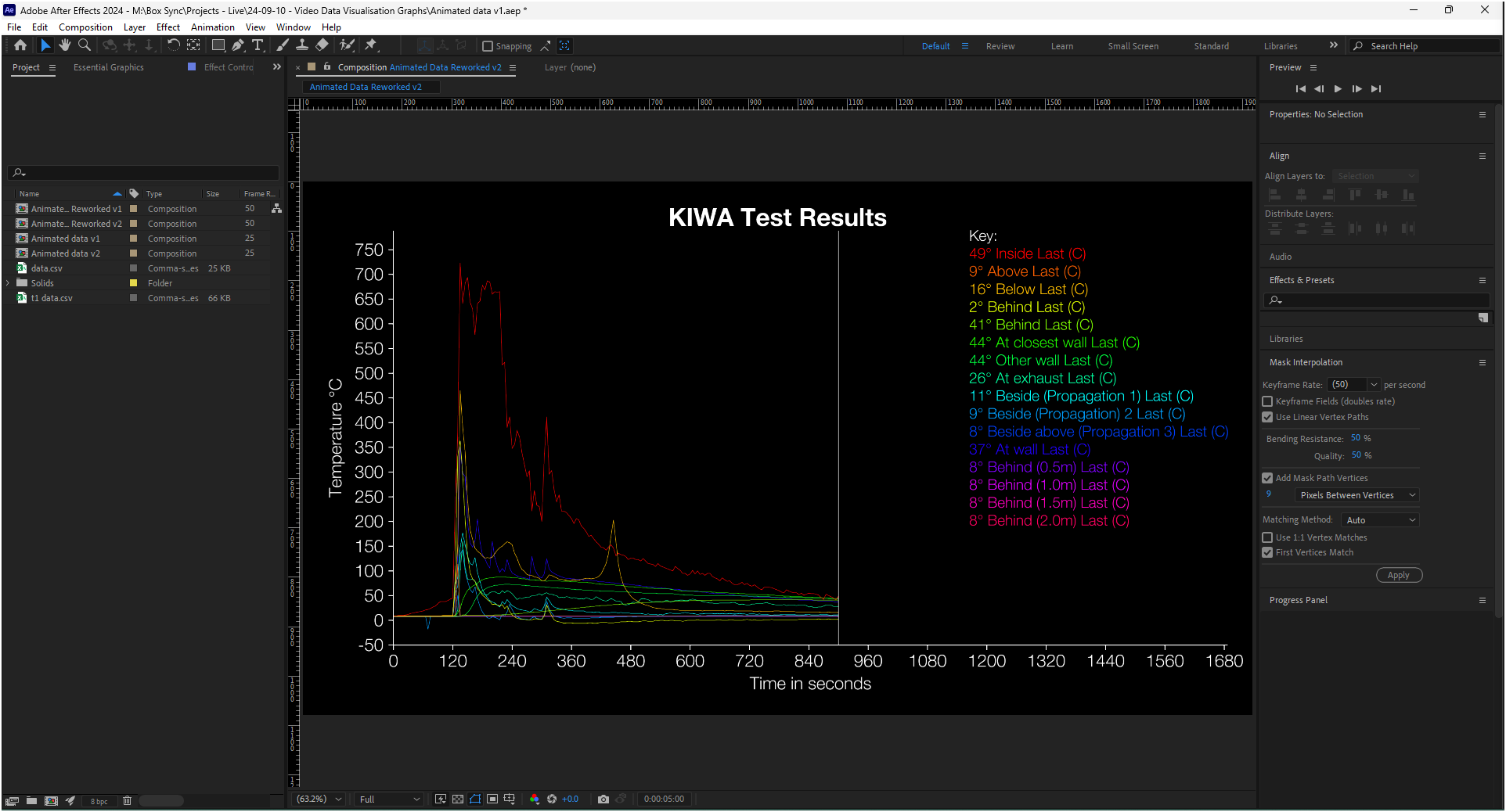Select the Hand tool
Image resolution: width=1506 pixels, height=812 pixels.
[65, 45]
